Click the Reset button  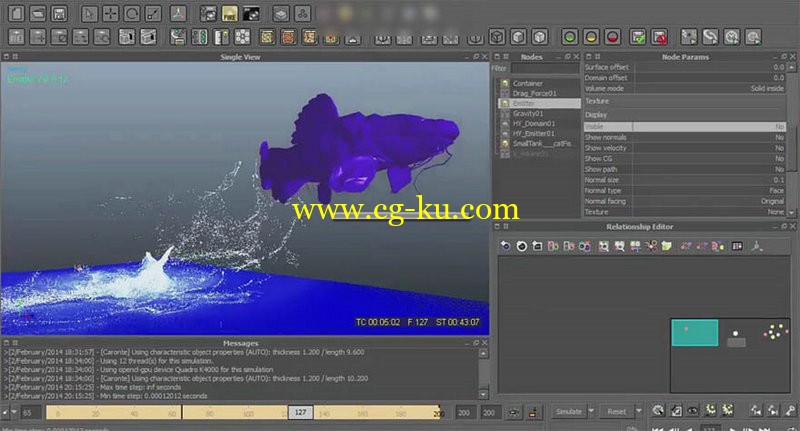click(616, 412)
